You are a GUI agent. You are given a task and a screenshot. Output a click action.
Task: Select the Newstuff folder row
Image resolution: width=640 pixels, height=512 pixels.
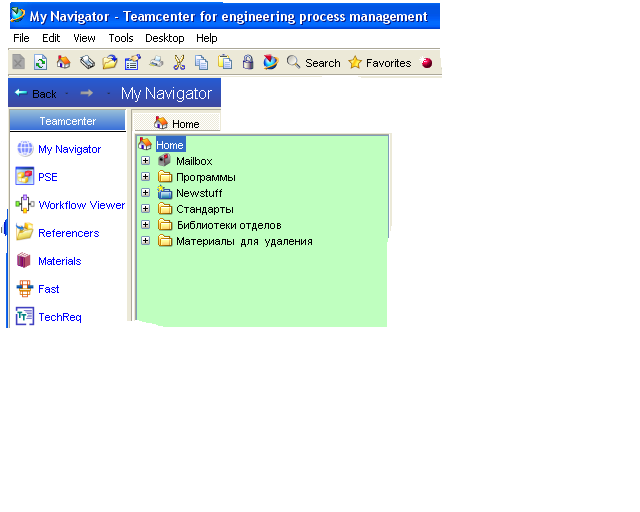click(x=199, y=193)
